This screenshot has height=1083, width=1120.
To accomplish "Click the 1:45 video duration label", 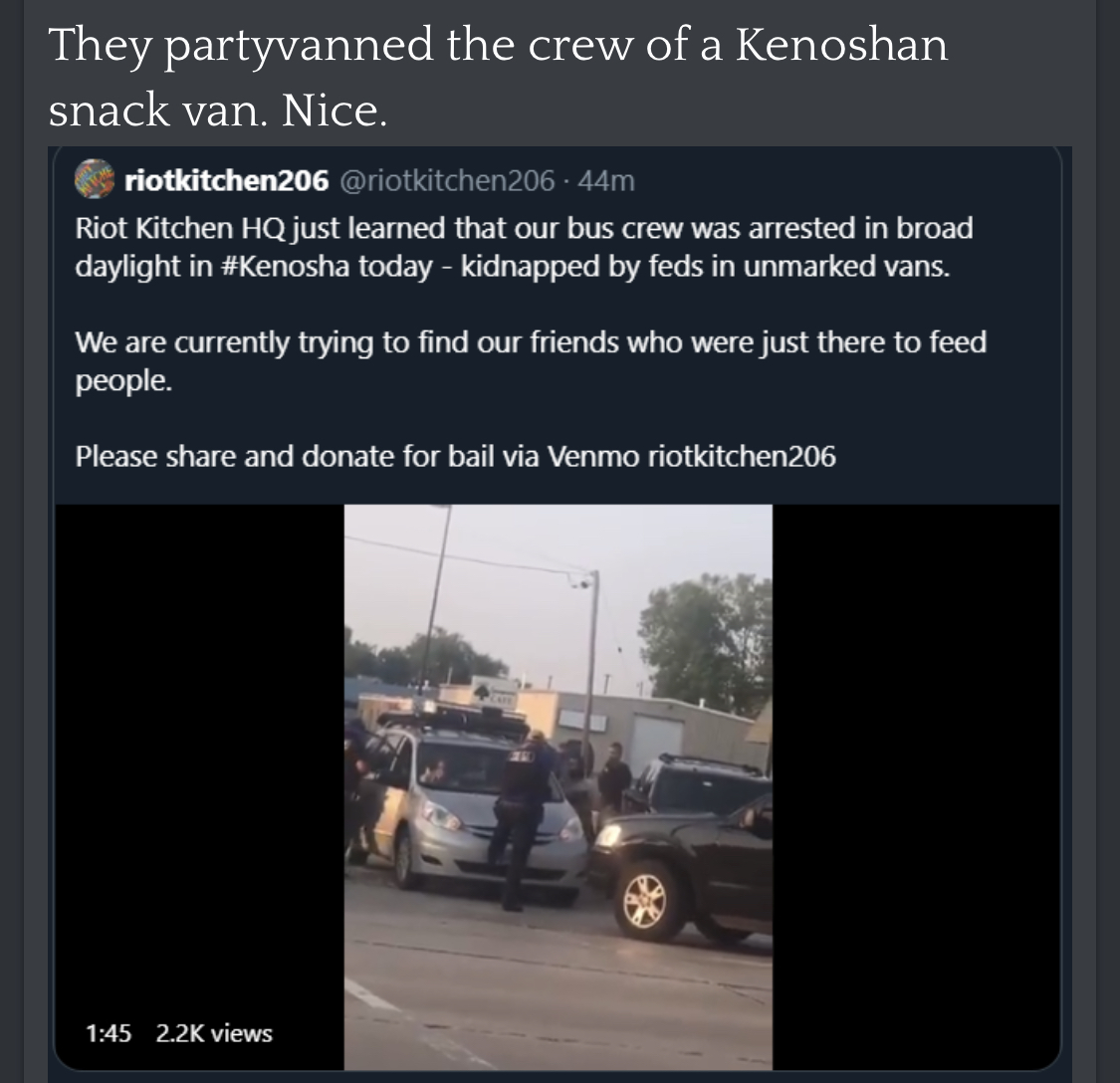I will (108, 1033).
